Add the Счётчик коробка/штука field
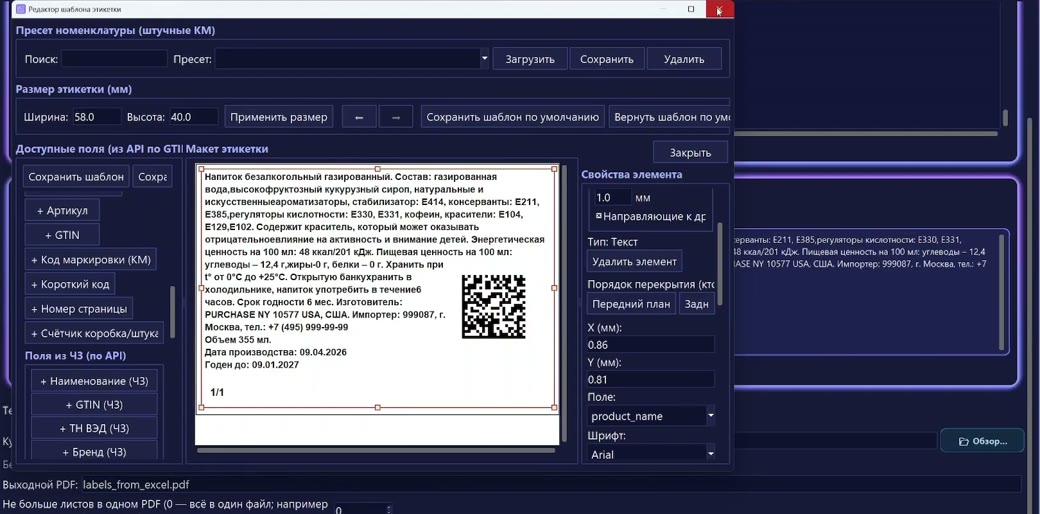Viewport: 1040px width, 514px height. [x=94, y=333]
